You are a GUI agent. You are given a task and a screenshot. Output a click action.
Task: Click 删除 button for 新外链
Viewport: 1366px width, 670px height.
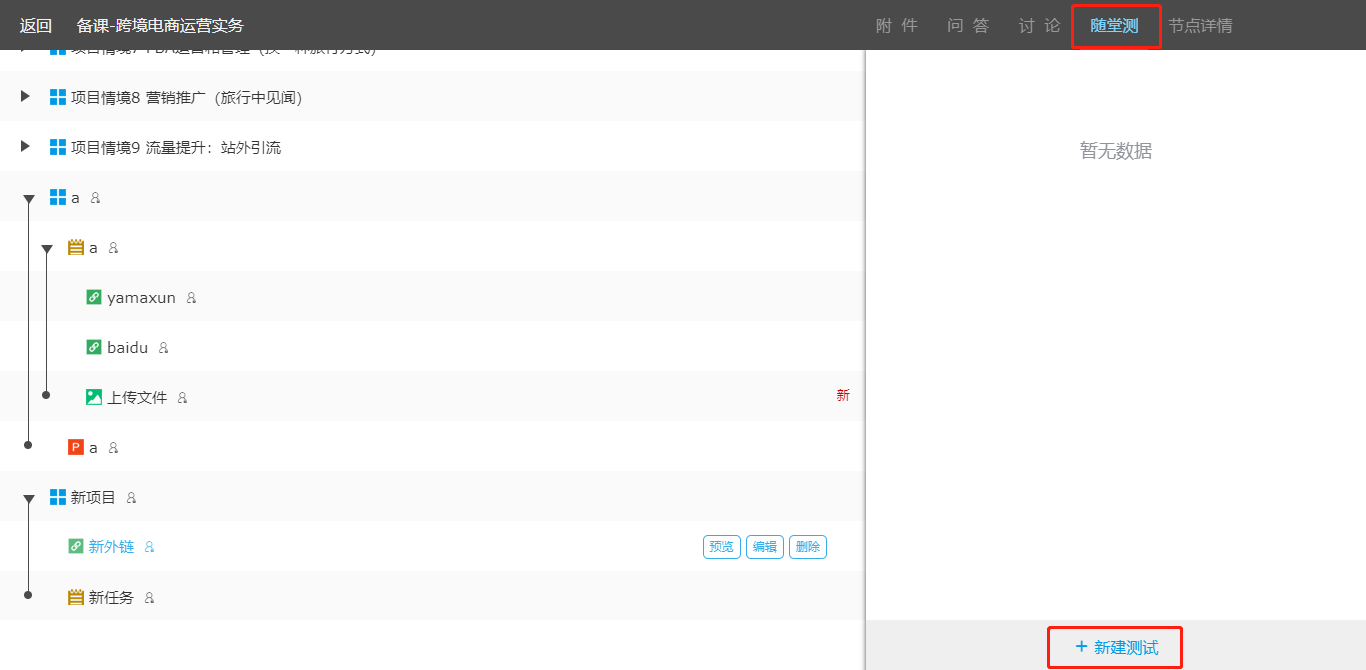808,547
